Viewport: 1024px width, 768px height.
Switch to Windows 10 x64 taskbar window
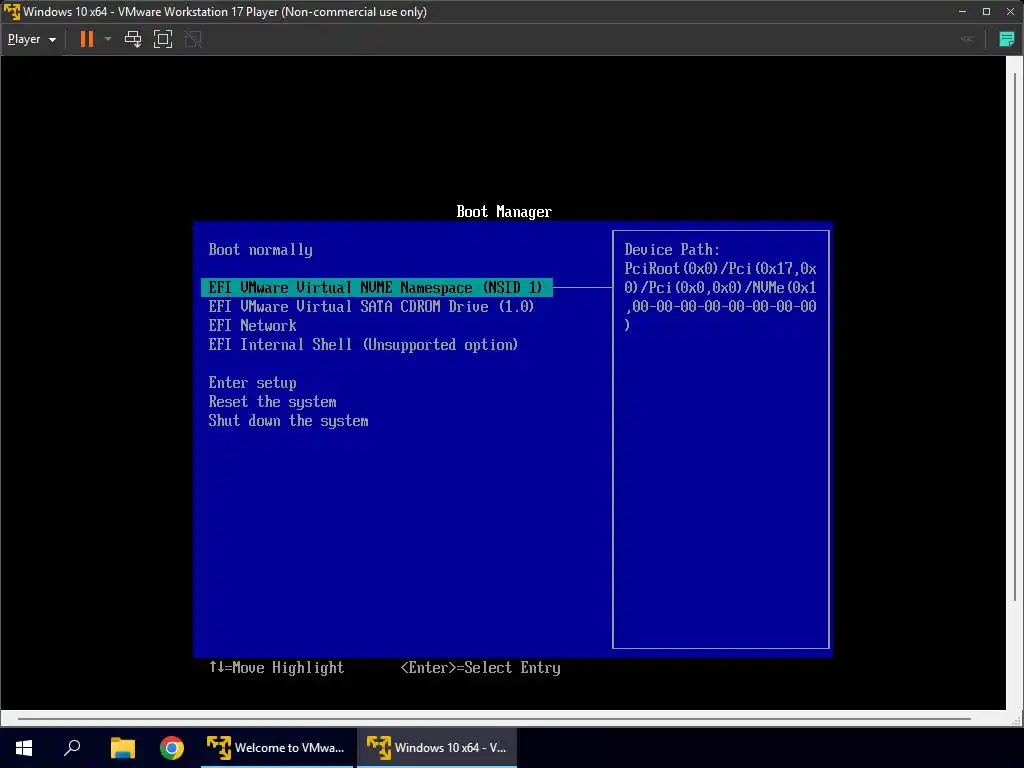pyautogui.click(x=438, y=748)
